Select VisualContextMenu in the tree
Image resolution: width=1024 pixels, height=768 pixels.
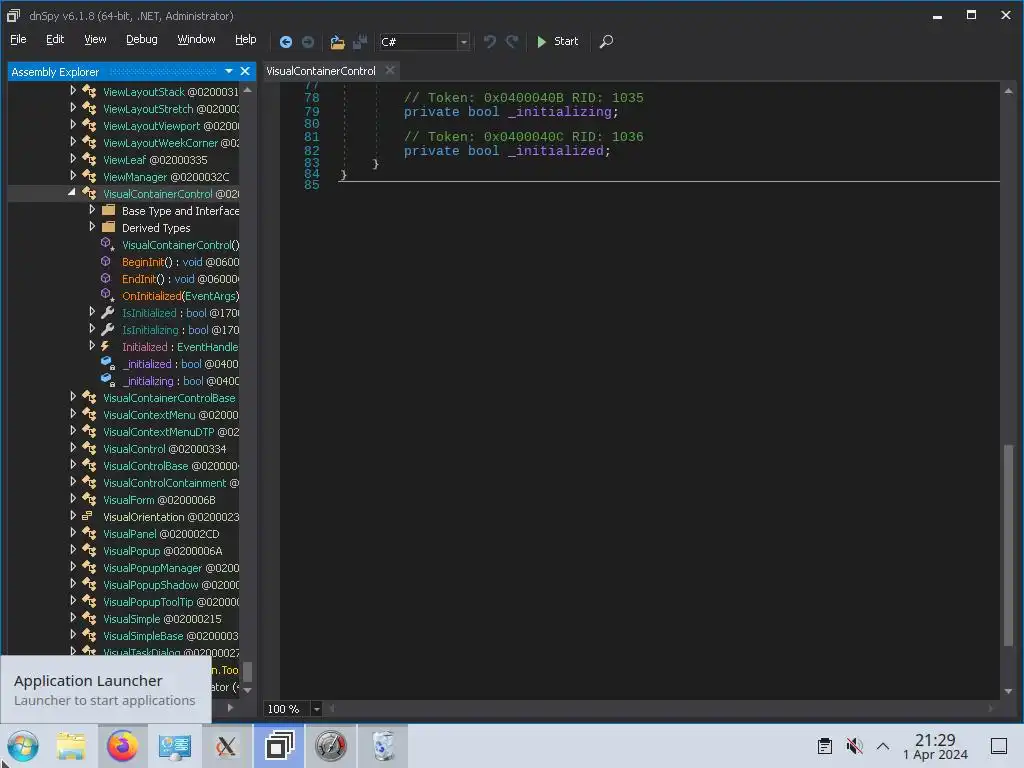[170, 415]
